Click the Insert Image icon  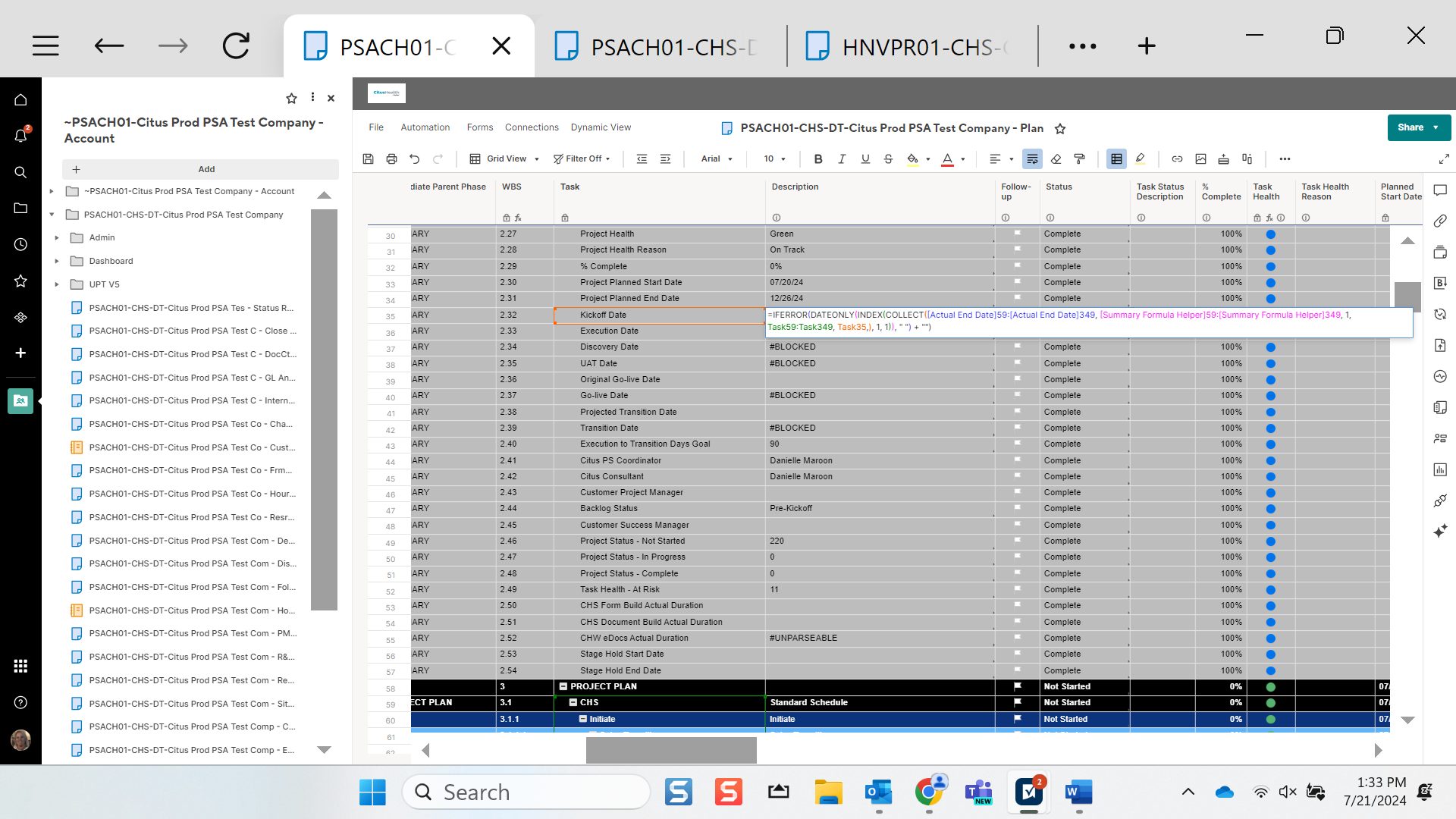pyautogui.click(x=1200, y=159)
